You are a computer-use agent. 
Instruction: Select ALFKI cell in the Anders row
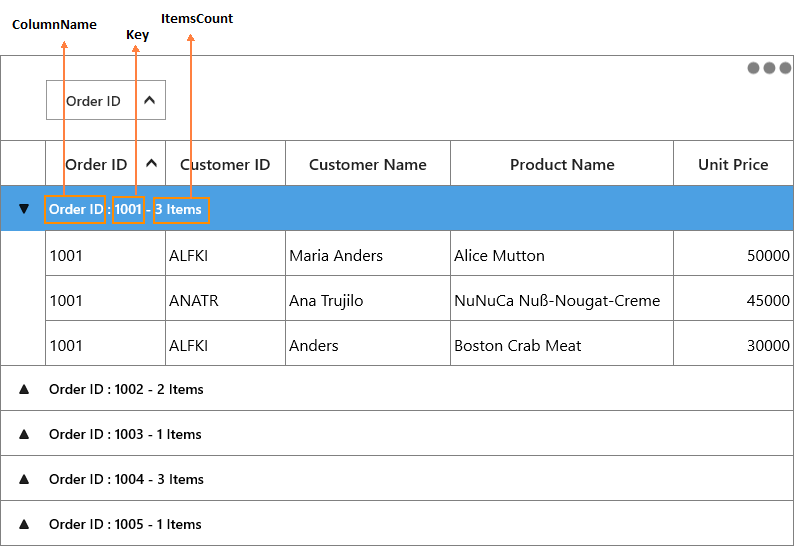[225, 343]
